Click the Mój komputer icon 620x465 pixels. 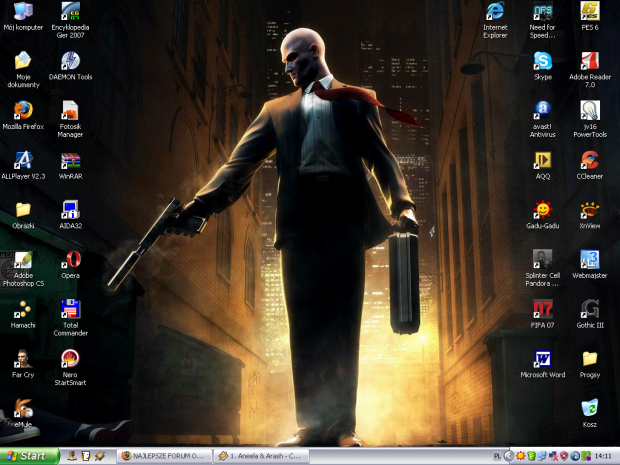[23, 12]
